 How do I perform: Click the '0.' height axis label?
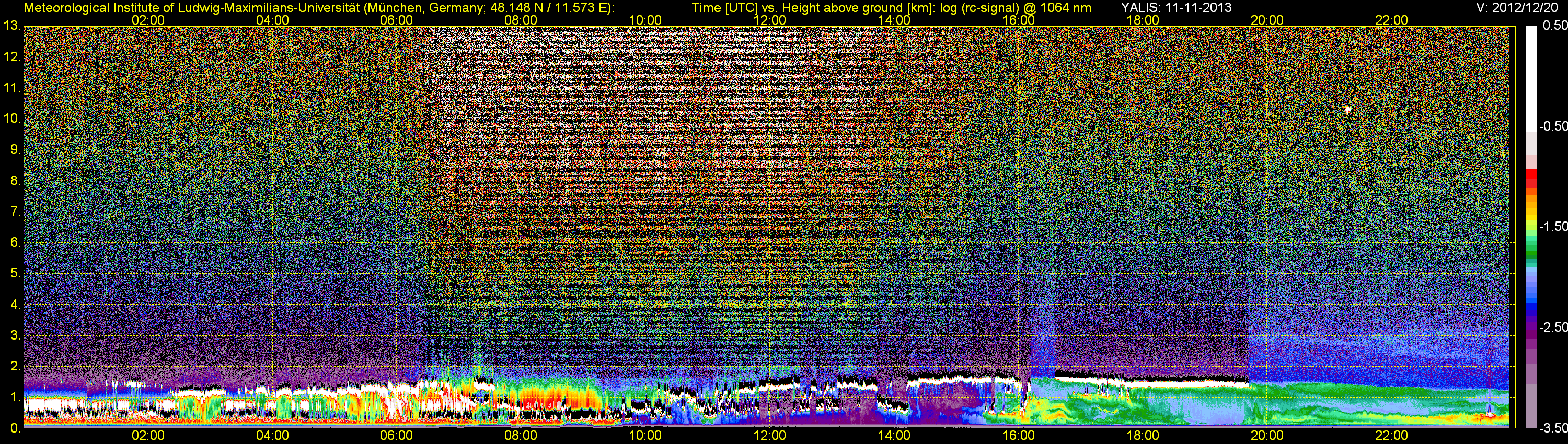[x=15, y=428]
